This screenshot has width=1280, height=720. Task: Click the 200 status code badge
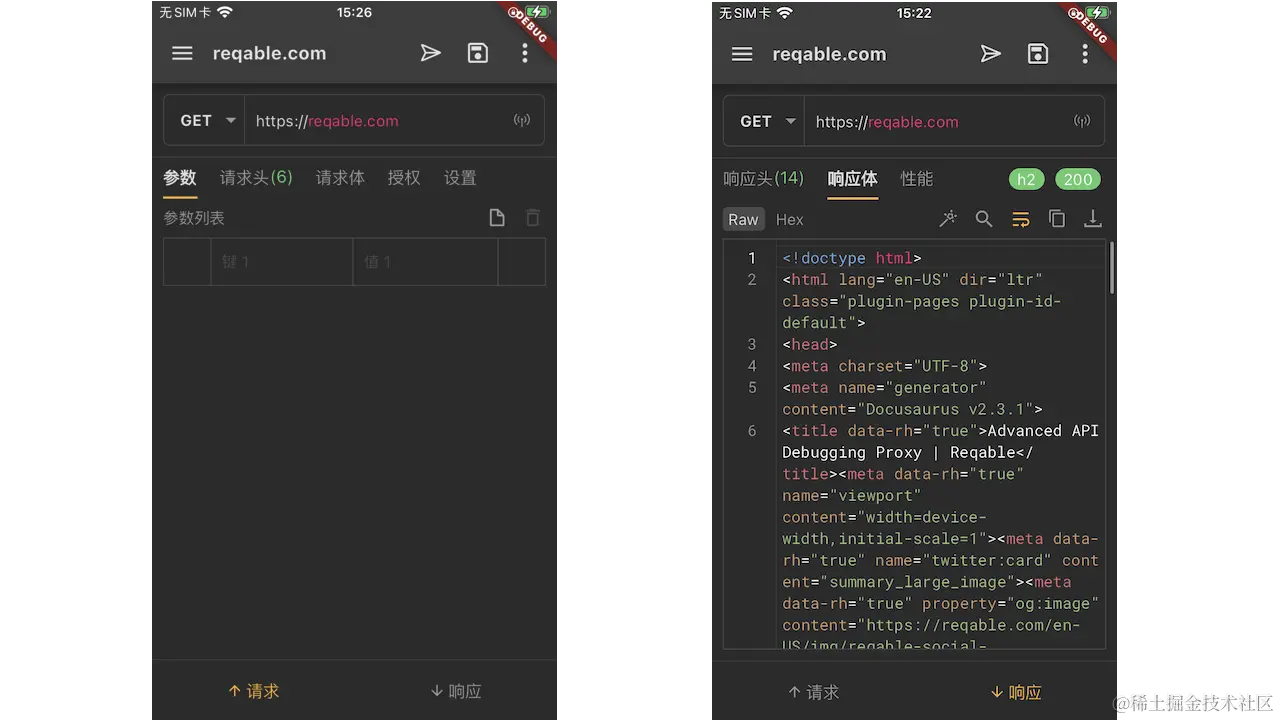[x=1078, y=179]
